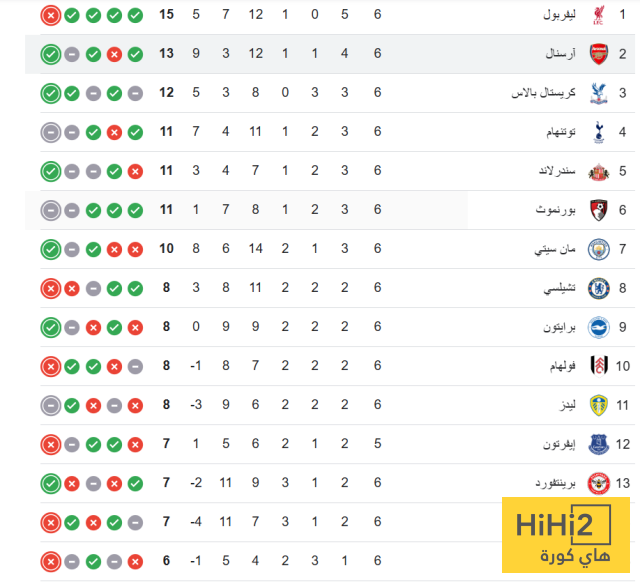Click the Arsenal club crest

point(599,54)
